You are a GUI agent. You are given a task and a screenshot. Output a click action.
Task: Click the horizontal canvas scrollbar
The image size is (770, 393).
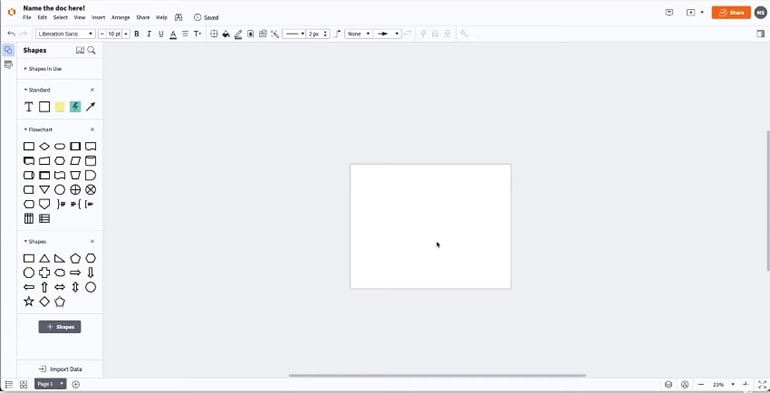click(x=437, y=375)
